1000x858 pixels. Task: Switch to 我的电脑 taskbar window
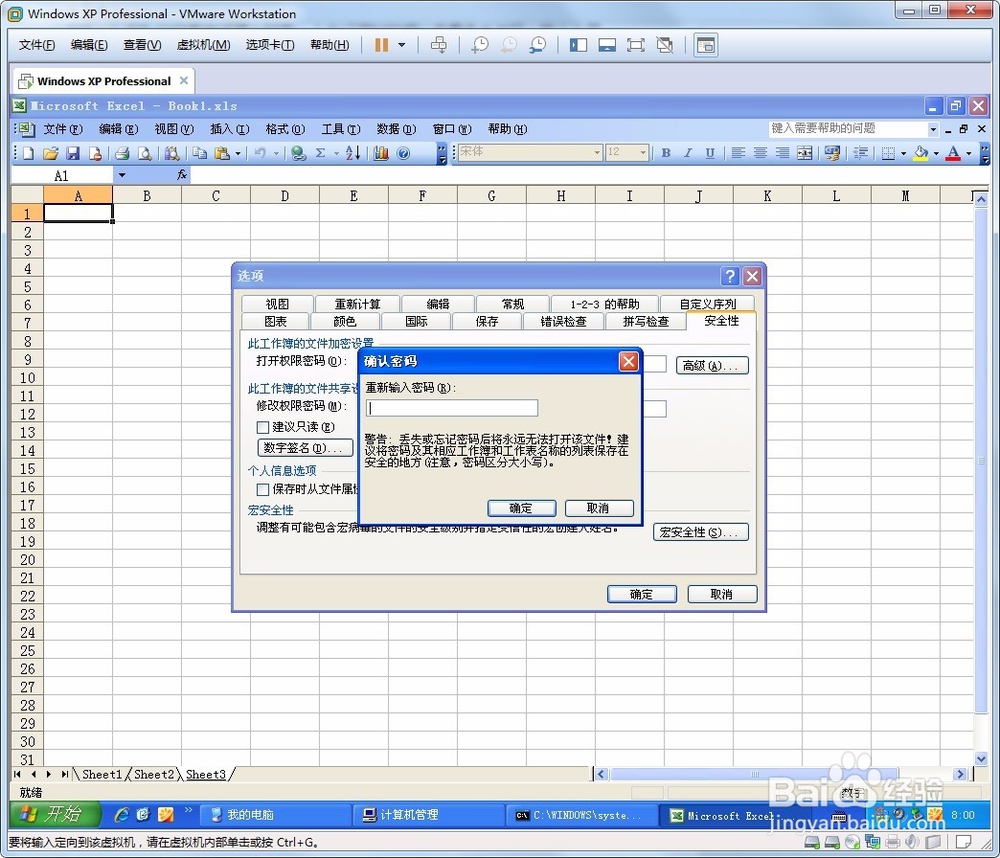[x=275, y=815]
